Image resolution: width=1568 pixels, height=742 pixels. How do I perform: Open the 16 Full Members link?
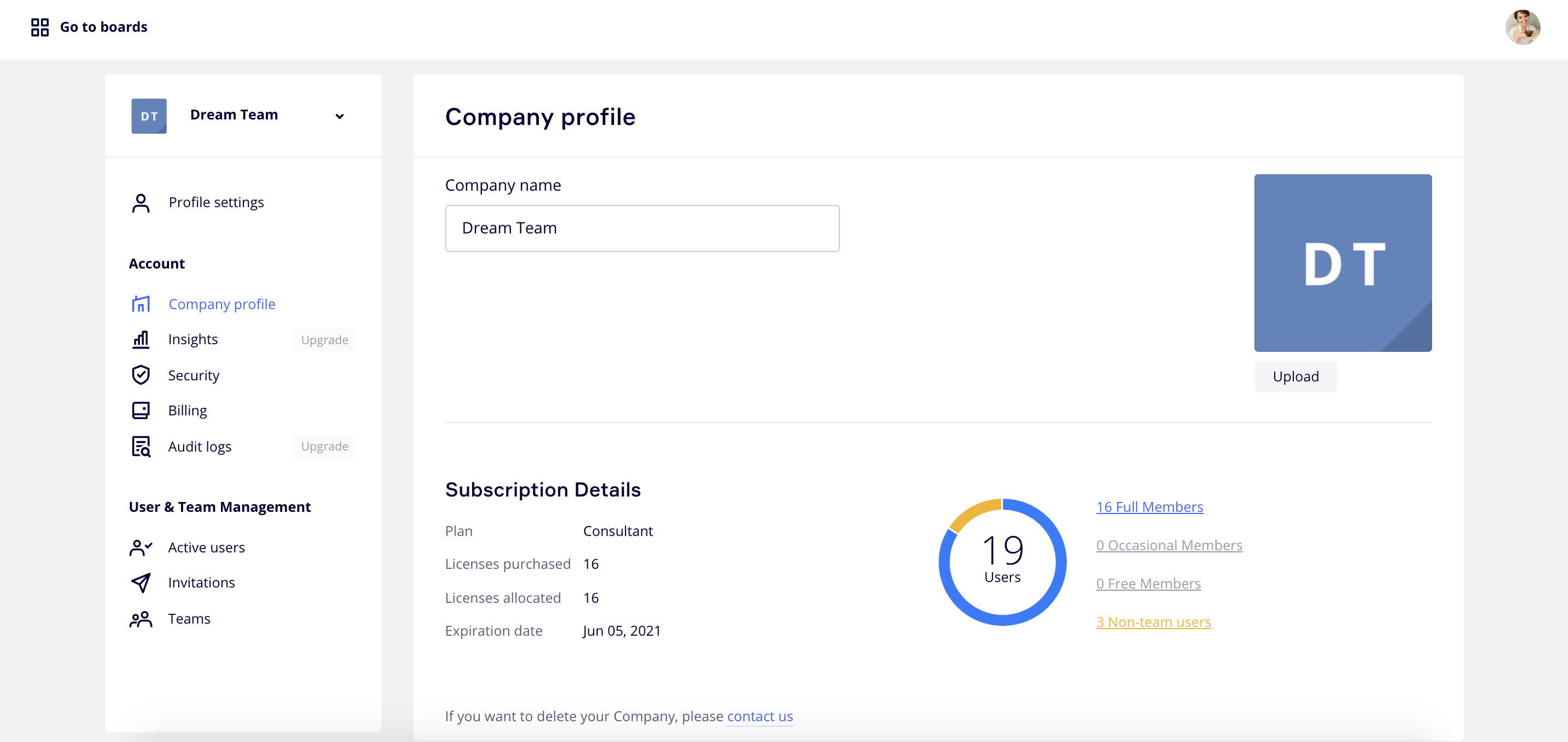pyautogui.click(x=1149, y=506)
